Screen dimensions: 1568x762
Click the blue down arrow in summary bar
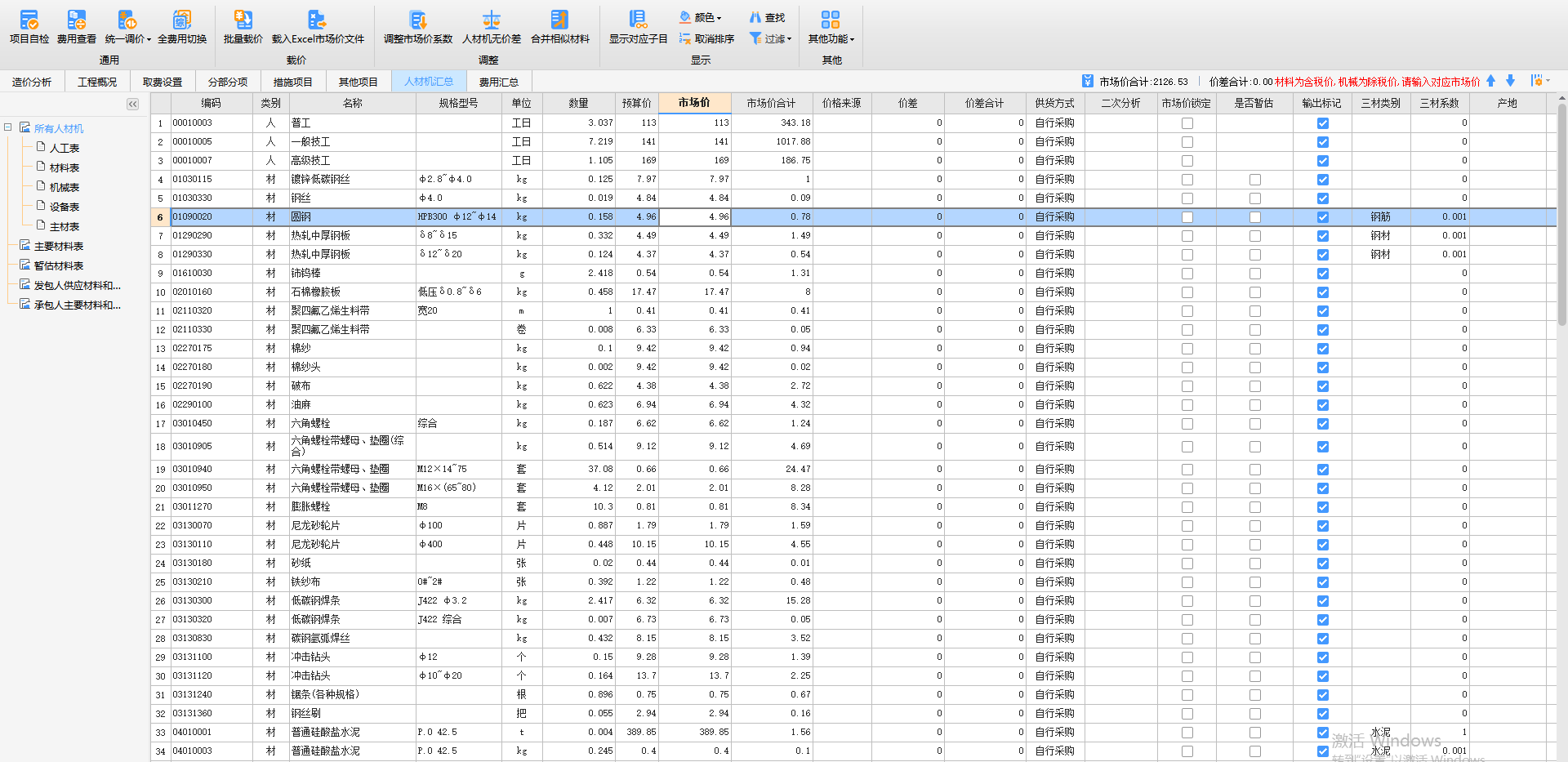click(1510, 81)
